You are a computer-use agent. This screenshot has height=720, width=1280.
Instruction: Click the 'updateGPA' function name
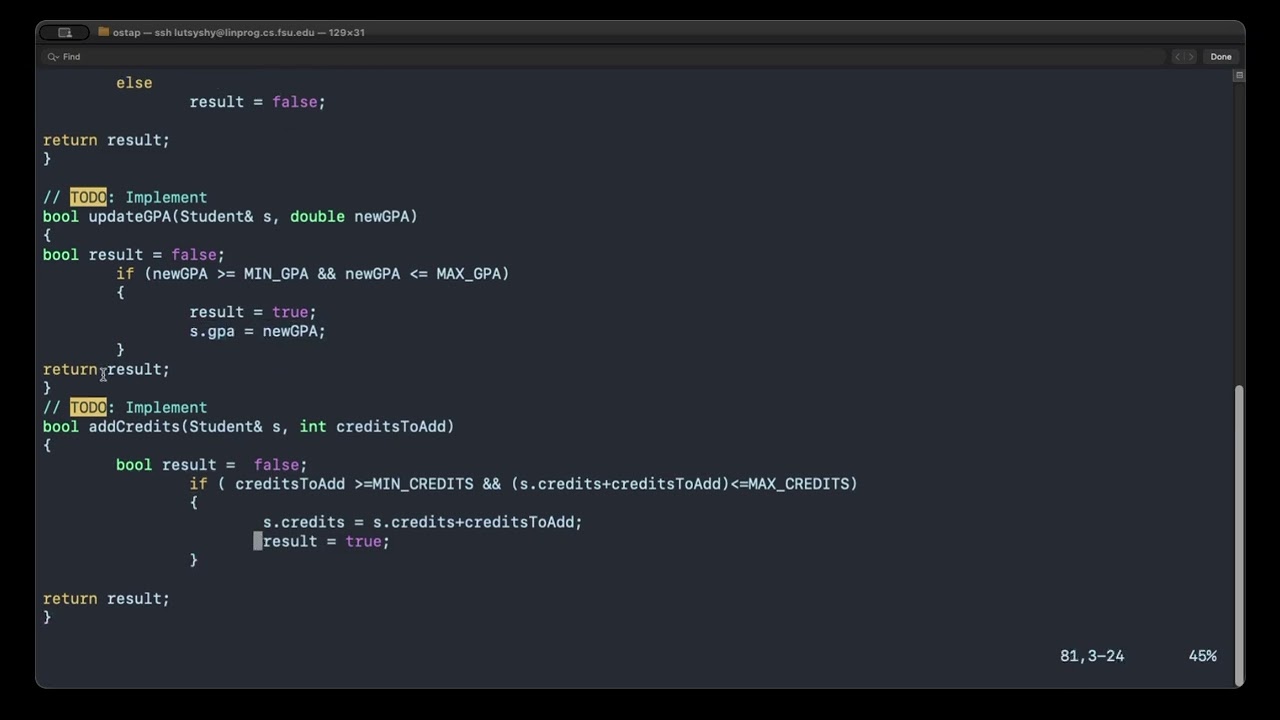130,216
